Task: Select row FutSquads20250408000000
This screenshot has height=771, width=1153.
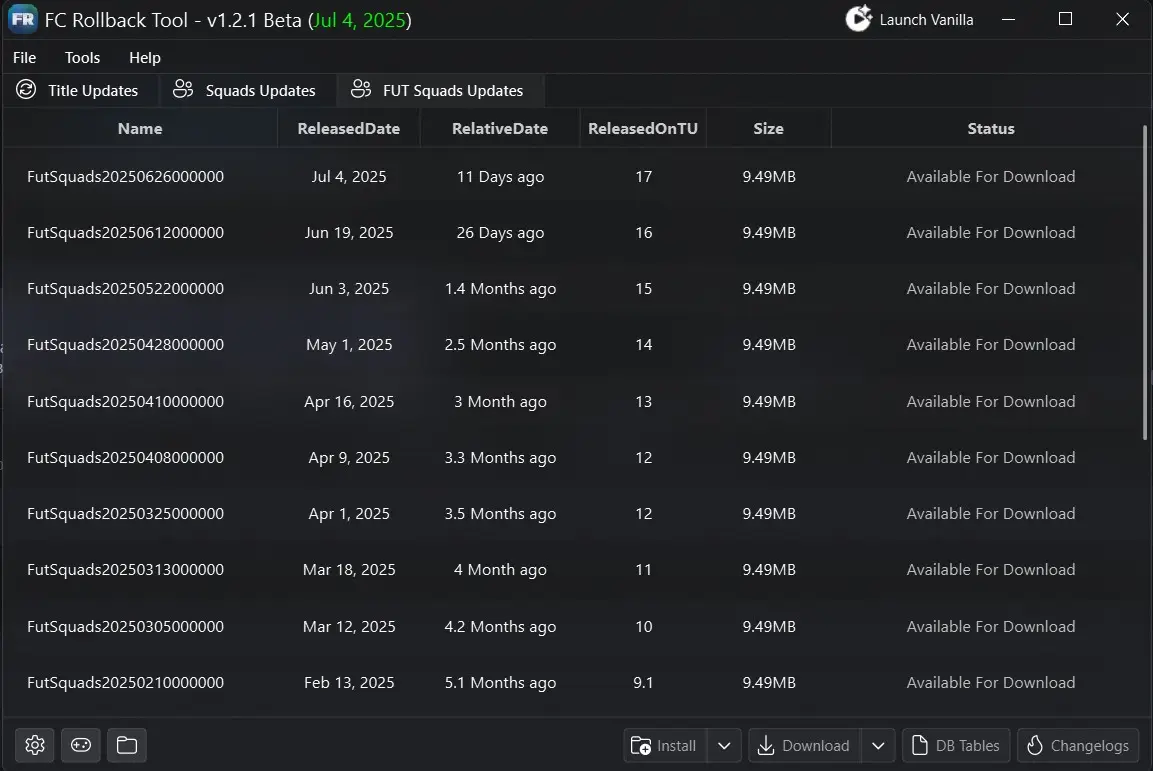Action: 572,457
